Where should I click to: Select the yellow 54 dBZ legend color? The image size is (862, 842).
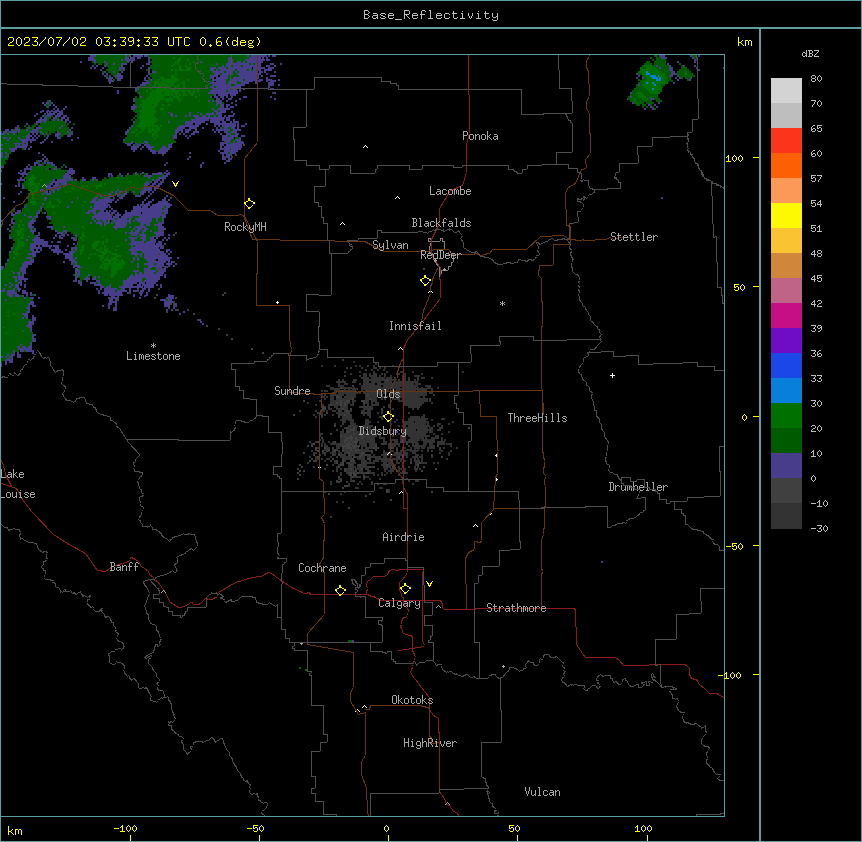(786, 215)
